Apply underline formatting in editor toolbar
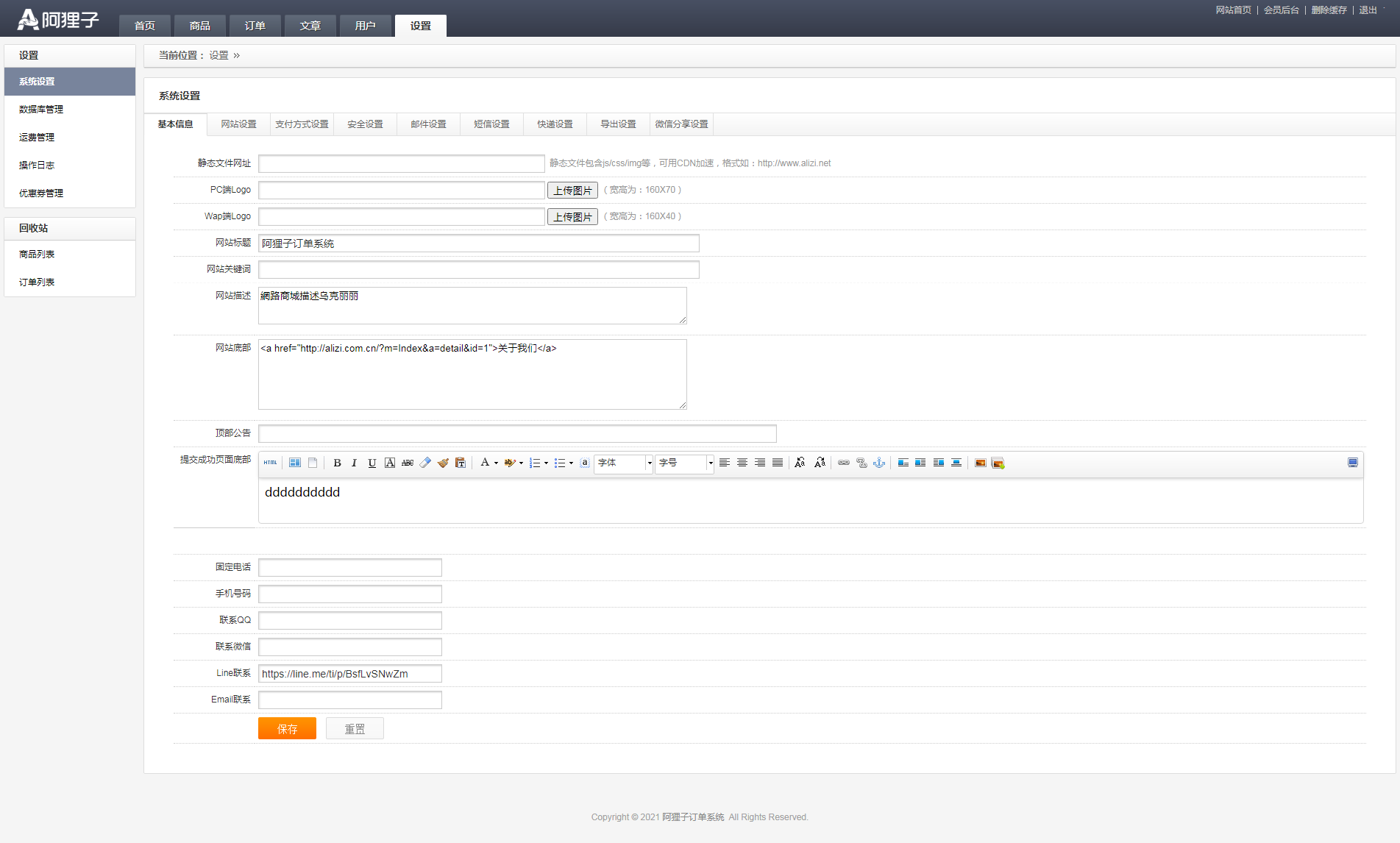Viewport: 1400px width, 843px height. point(372,463)
